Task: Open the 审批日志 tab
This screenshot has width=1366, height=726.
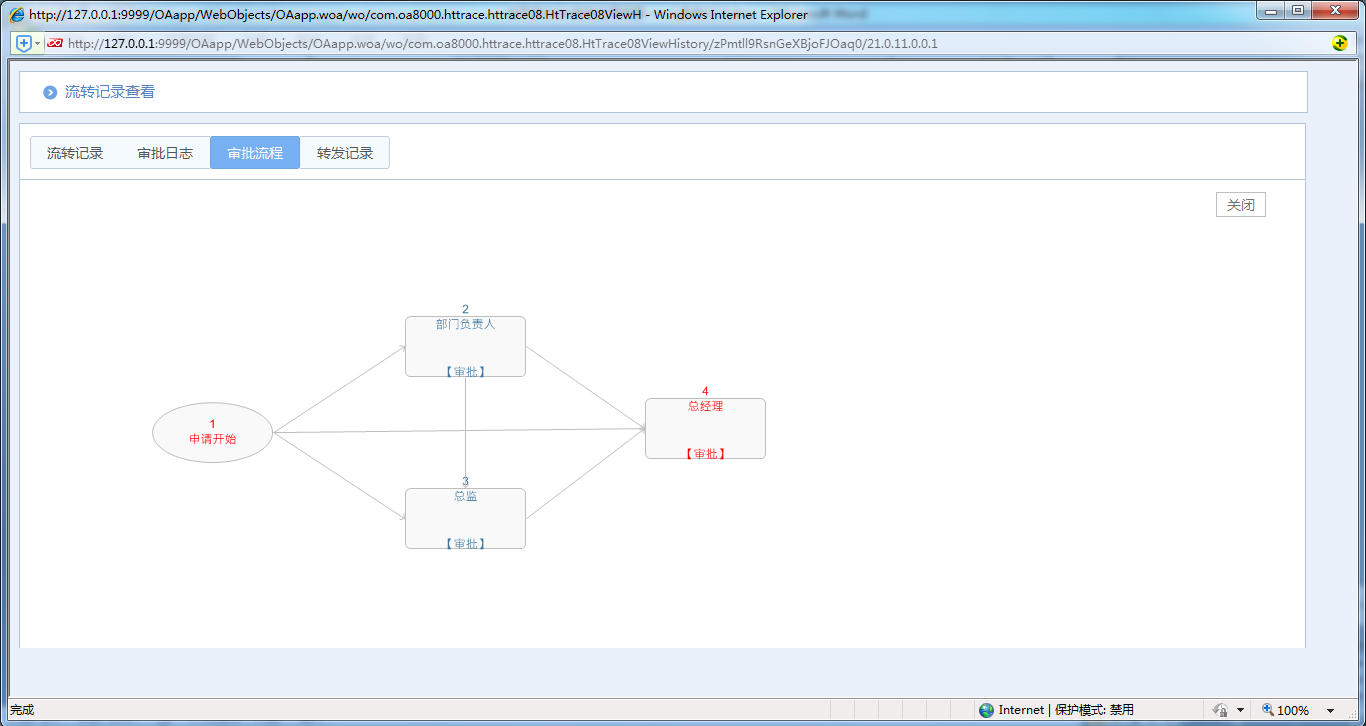Action: pos(165,153)
